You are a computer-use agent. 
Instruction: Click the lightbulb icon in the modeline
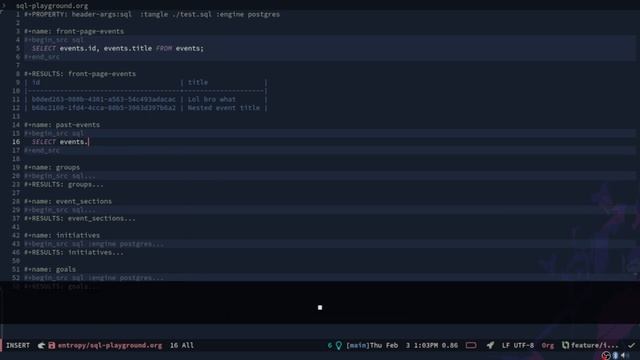[x=338, y=345]
